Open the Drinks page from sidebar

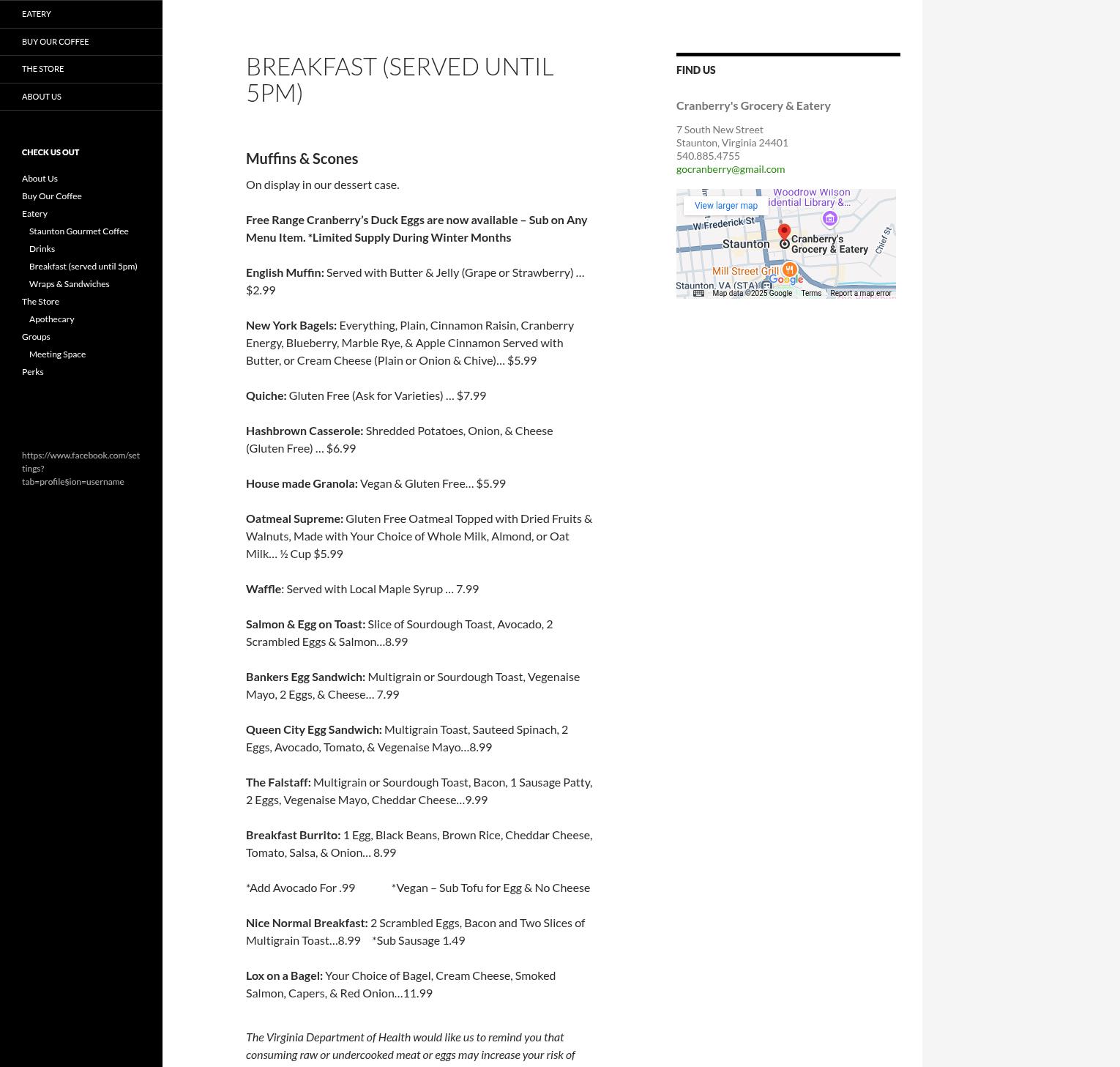click(x=42, y=249)
